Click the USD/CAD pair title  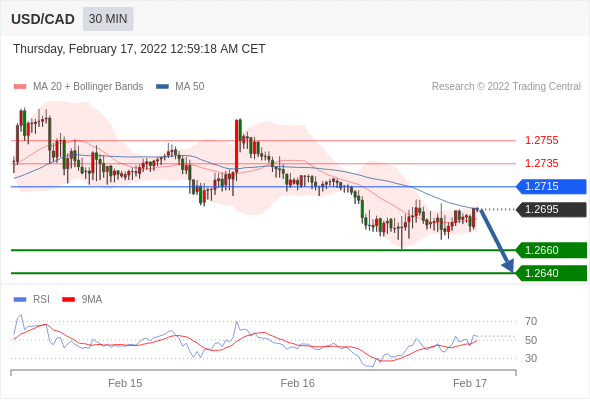coord(43,19)
